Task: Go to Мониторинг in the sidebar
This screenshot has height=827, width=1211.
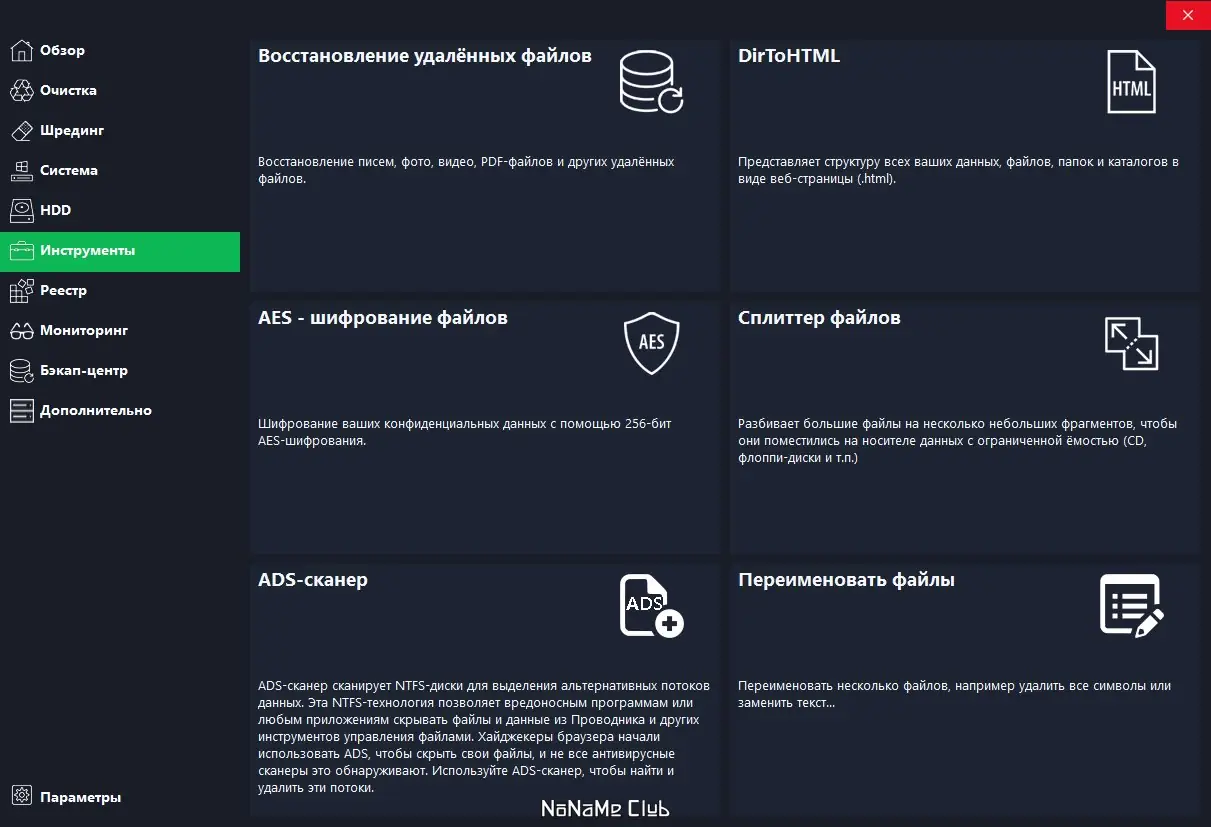Action: [x=120, y=330]
